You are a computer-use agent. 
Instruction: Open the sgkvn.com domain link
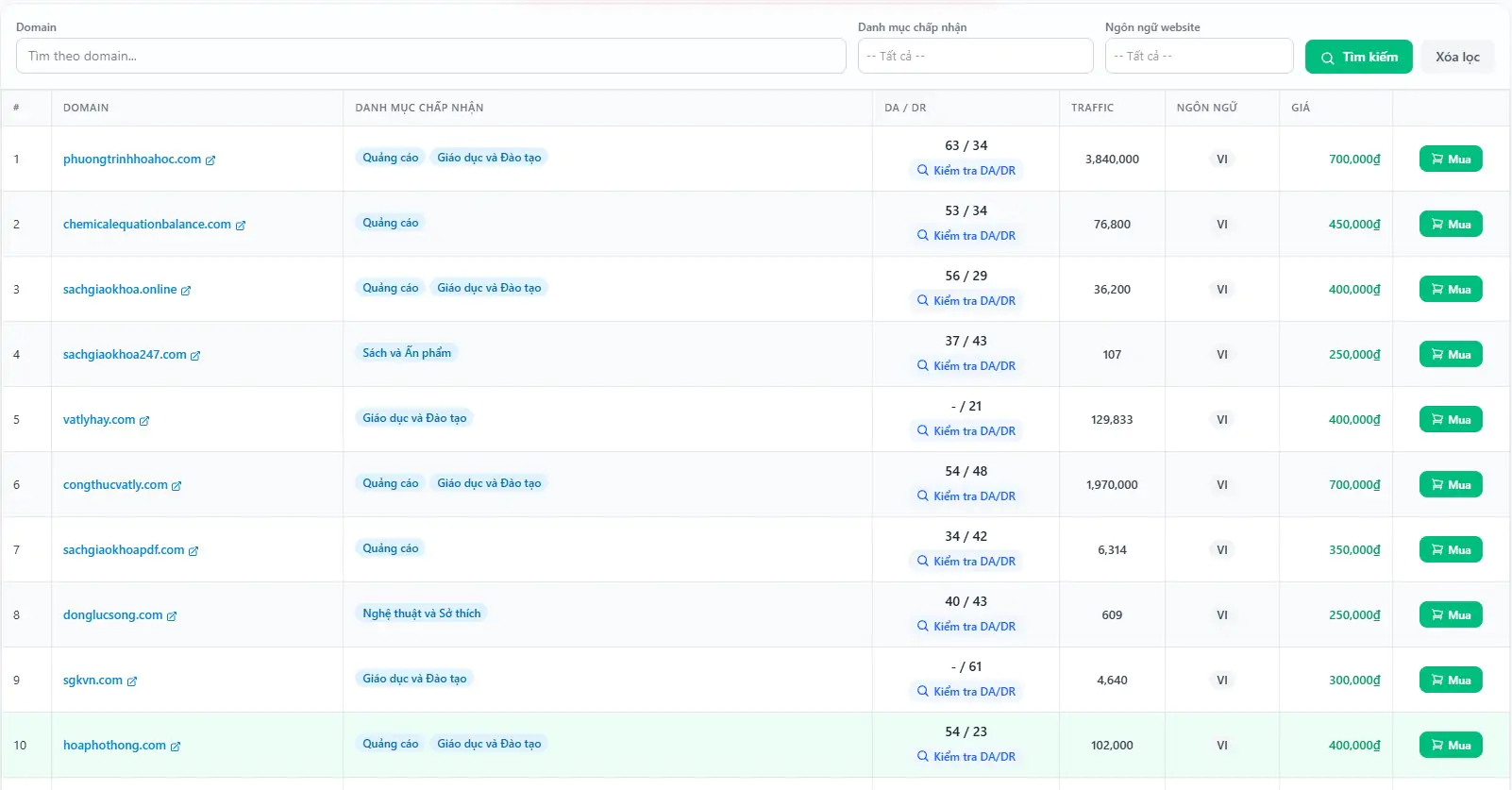point(92,681)
